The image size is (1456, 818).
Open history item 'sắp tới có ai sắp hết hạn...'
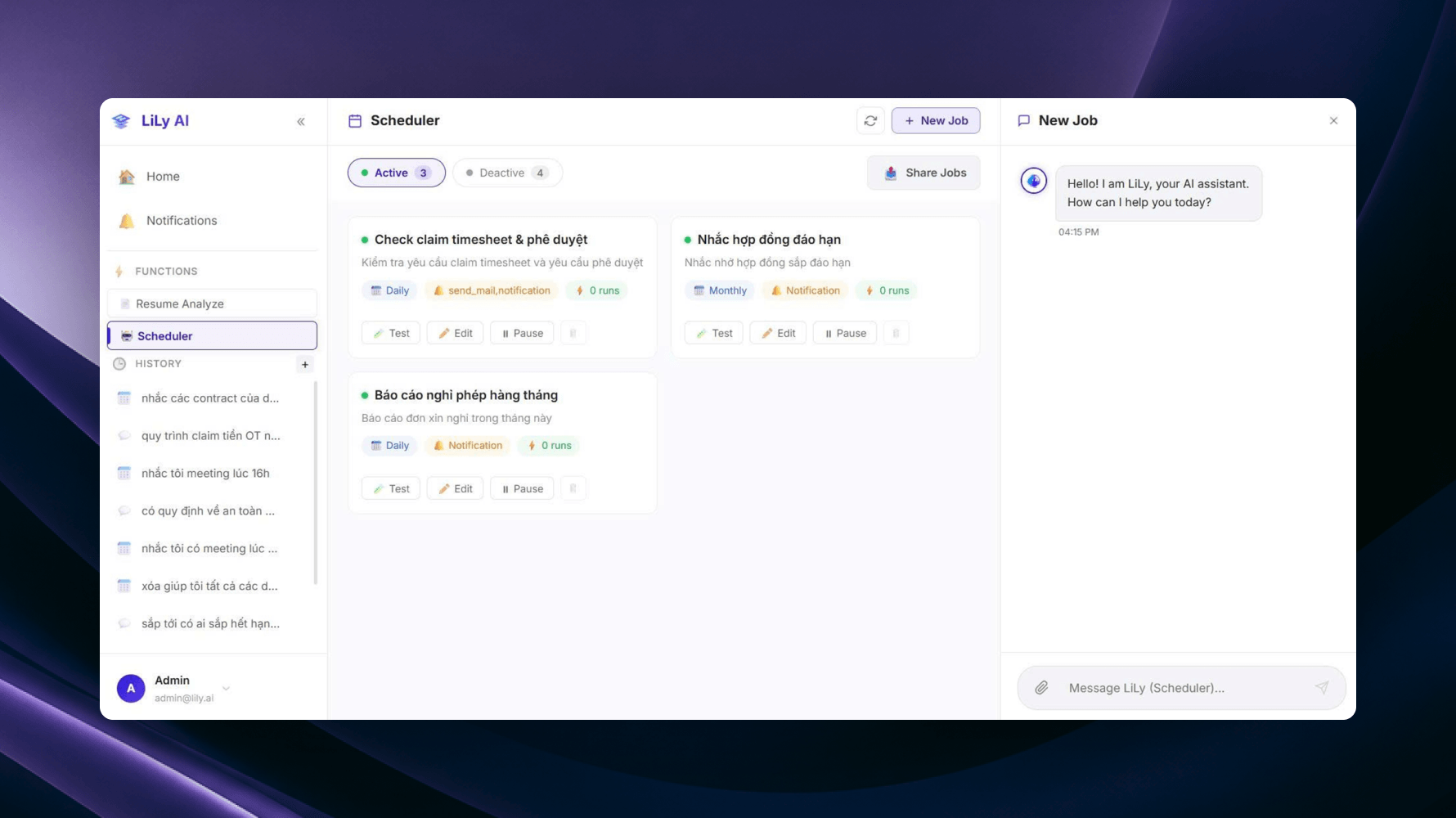tap(210, 624)
